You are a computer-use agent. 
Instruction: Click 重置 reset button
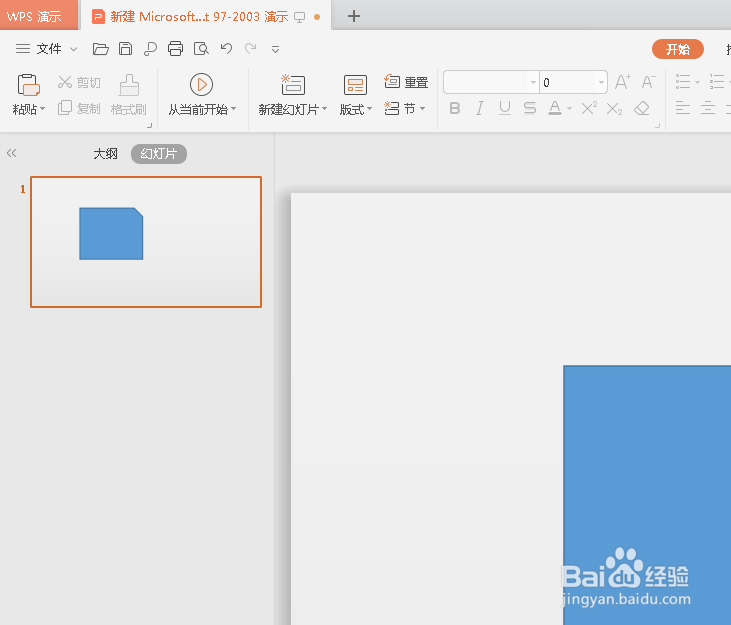tap(406, 82)
